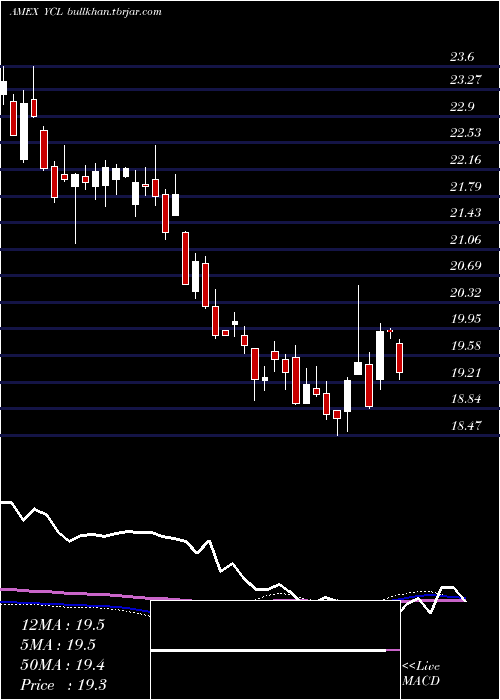The image size is (500, 700).
Task: Click the white MACD histogram box
Action: click(x=275, y=650)
